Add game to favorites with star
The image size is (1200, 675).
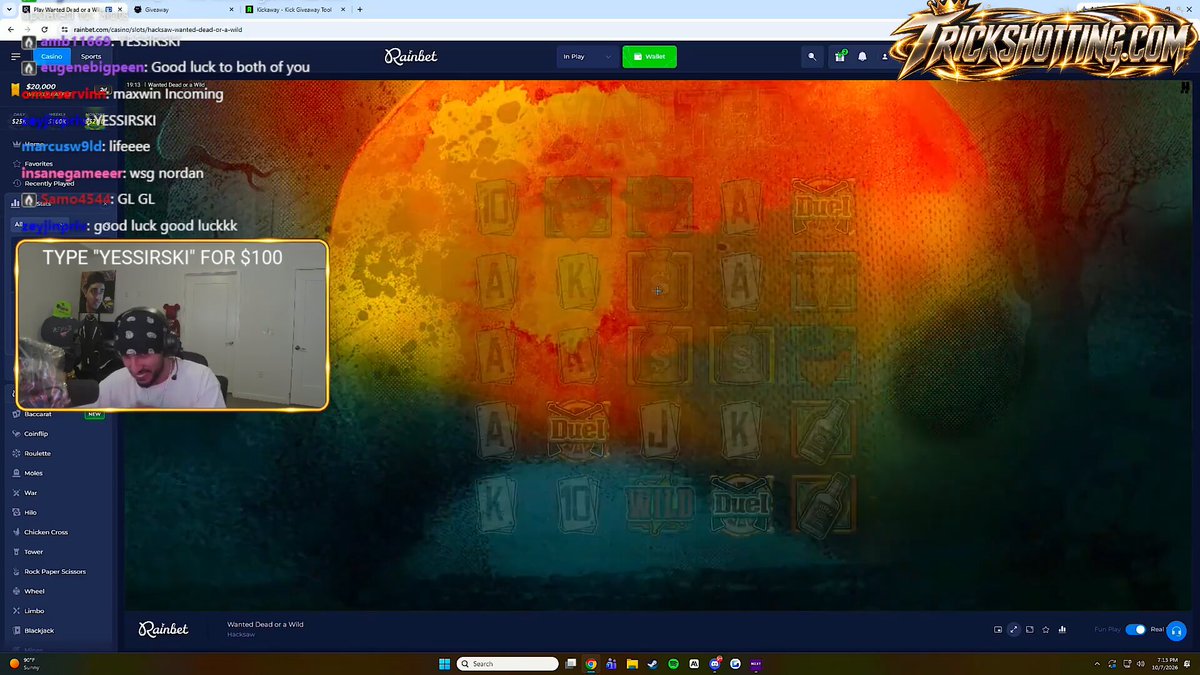click(1046, 629)
